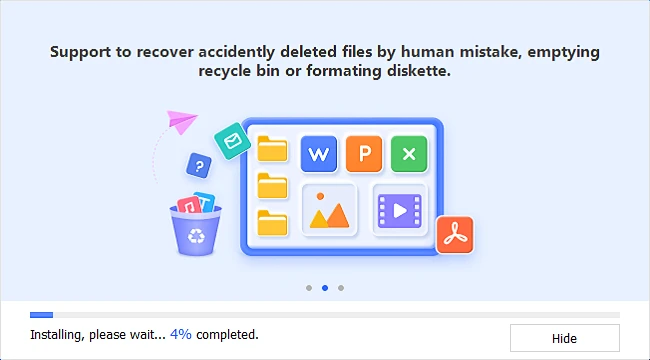Select the active blue second slide dot
The height and width of the screenshot is (360, 650).
pyautogui.click(x=325, y=288)
